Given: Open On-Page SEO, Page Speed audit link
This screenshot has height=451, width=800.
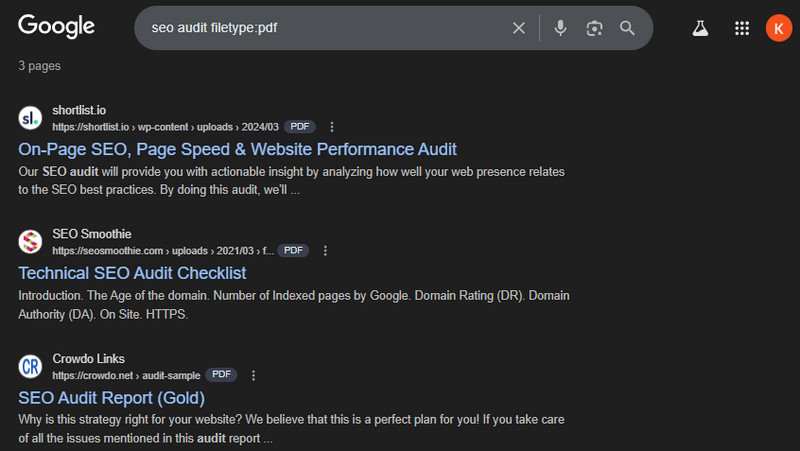Looking at the screenshot, I should [237, 149].
